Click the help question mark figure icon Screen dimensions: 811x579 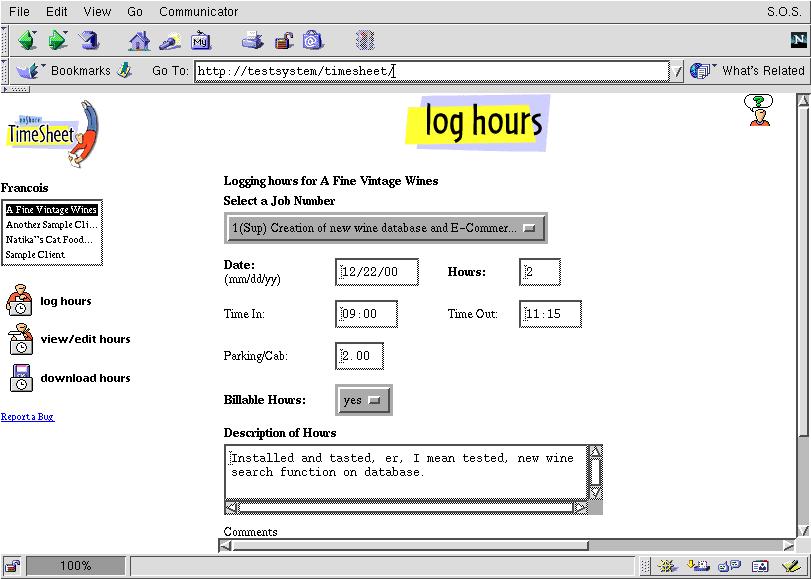coord(761,110)
